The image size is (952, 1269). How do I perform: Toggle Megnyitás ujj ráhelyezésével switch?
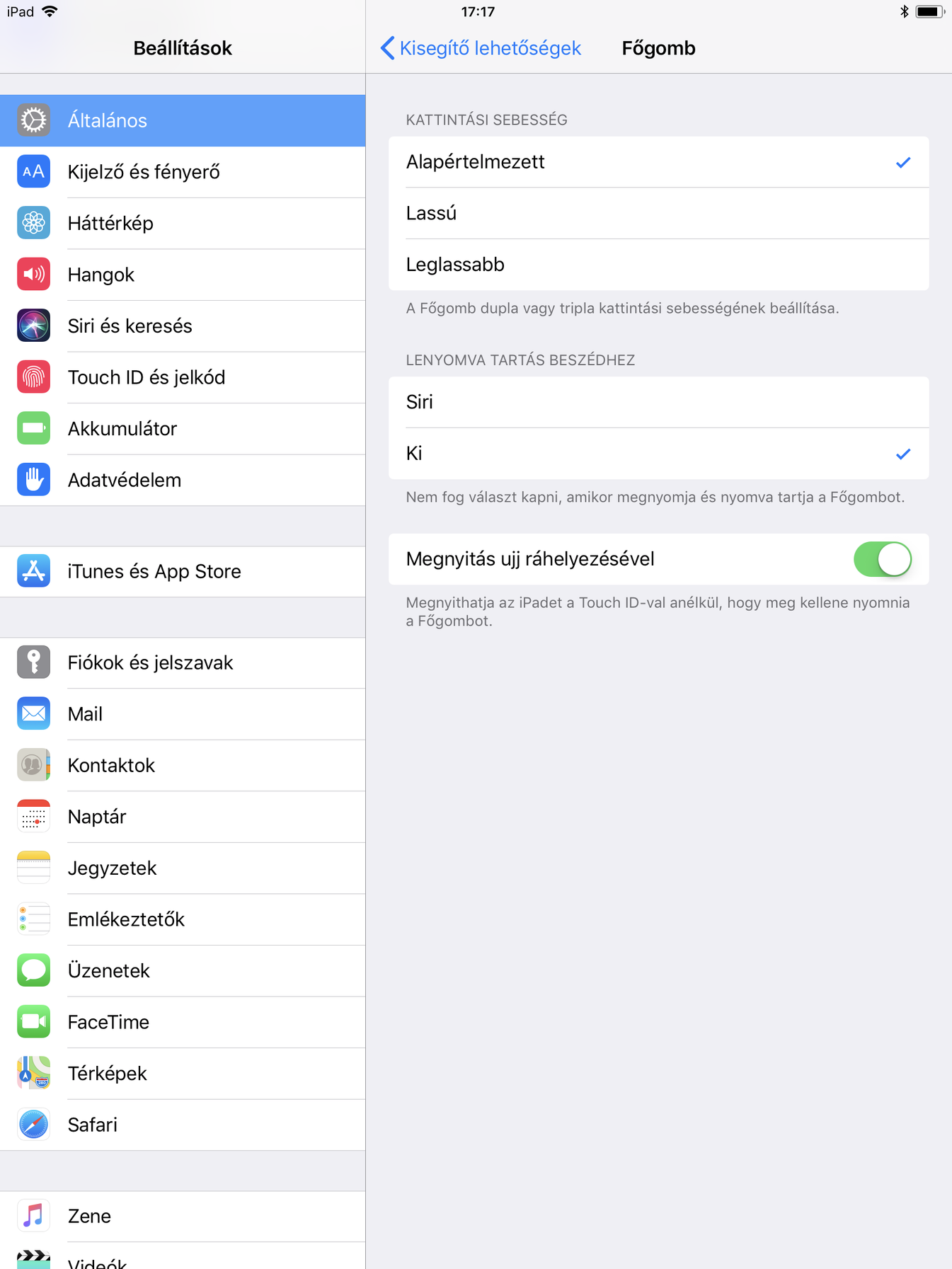(882, 559)
